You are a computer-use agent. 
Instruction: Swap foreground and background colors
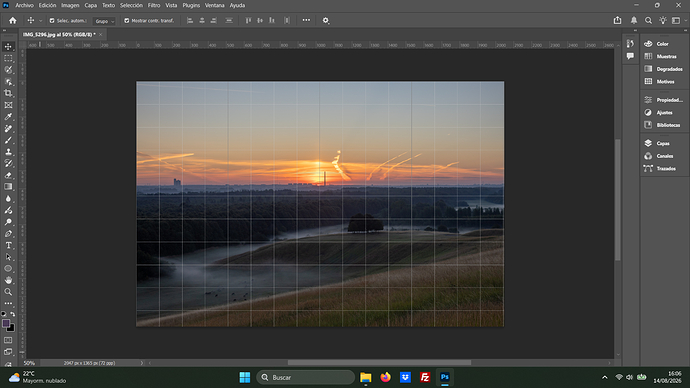[13, 314]
